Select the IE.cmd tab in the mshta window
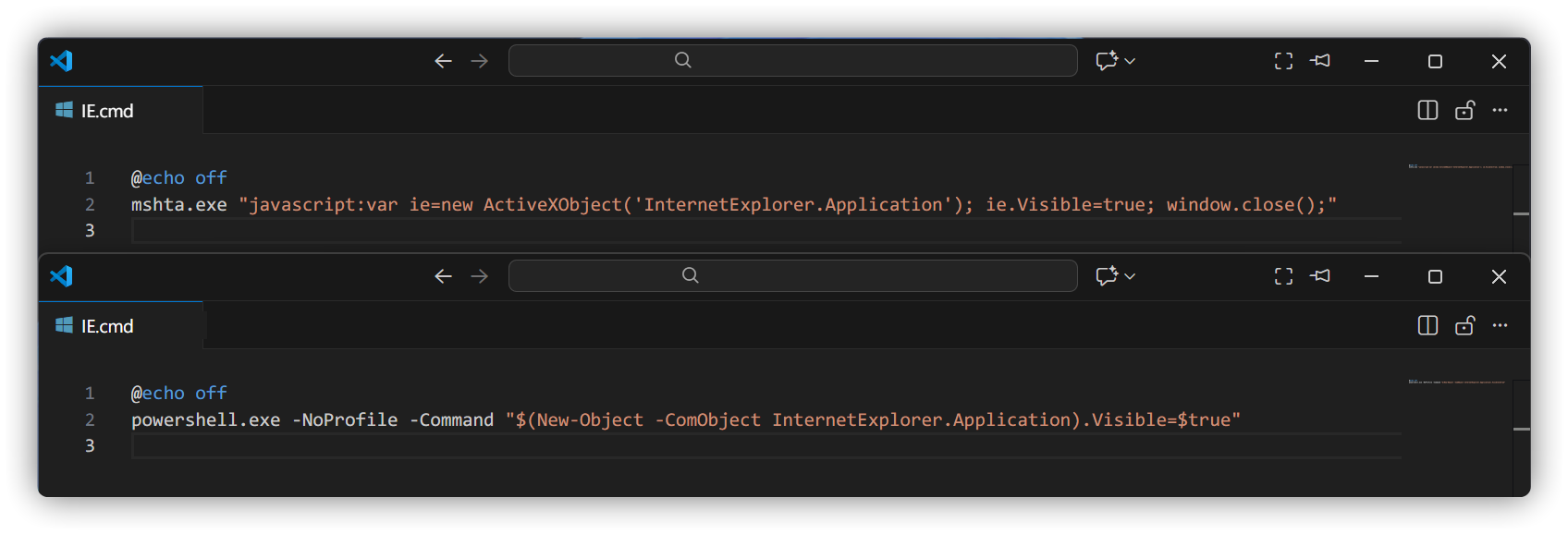Image resolution: width=1568 pixels, height=534 pixels. click(107, 111)
